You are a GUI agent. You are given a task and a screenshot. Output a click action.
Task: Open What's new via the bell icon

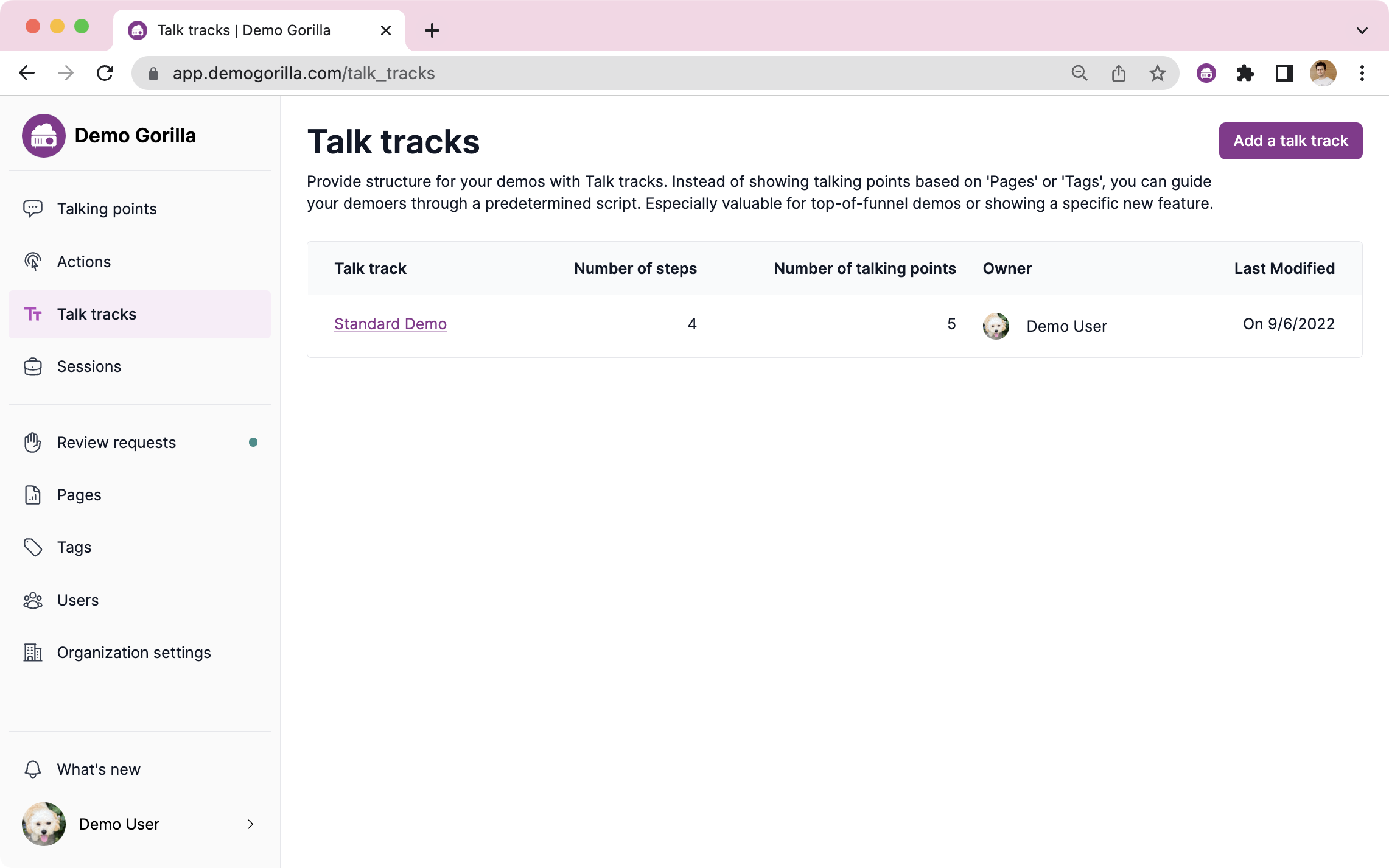[32, 769]
